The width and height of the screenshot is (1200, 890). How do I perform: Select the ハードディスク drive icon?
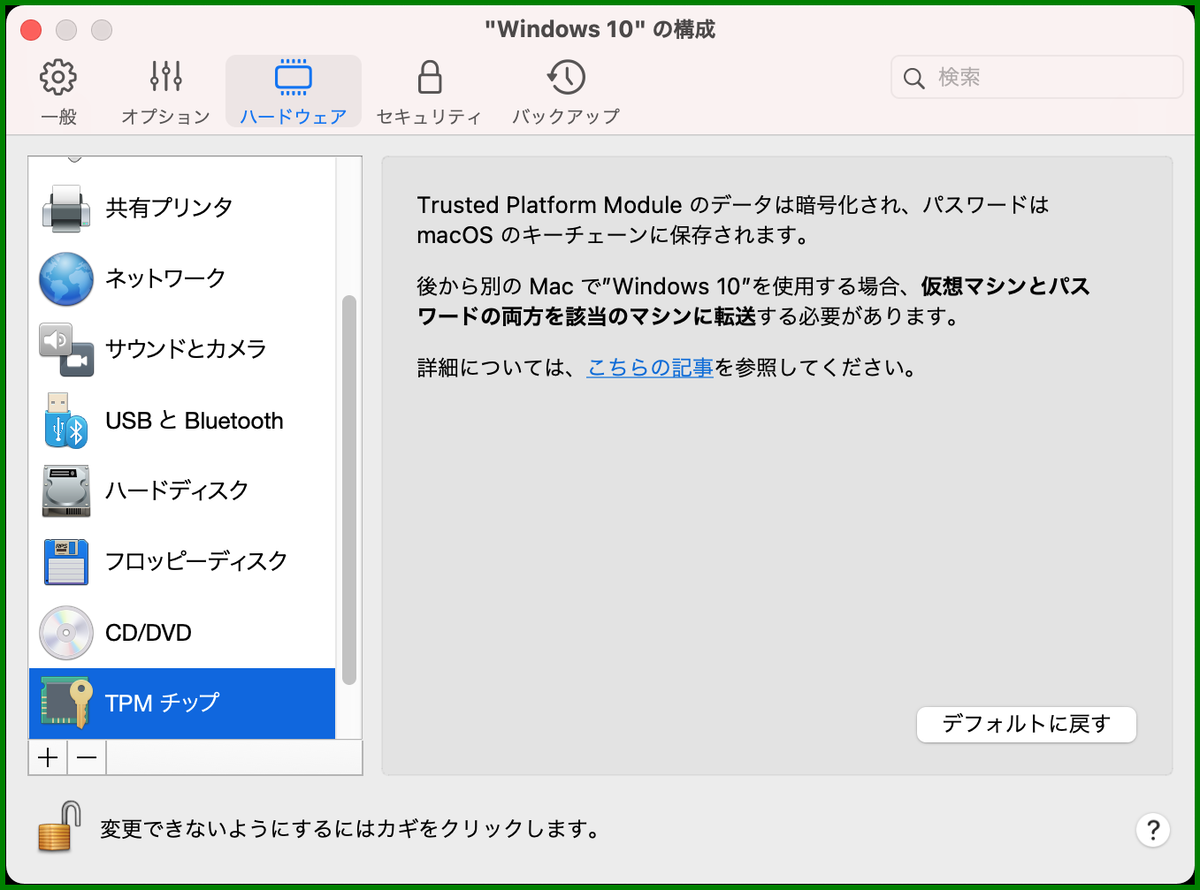[66, 490]
